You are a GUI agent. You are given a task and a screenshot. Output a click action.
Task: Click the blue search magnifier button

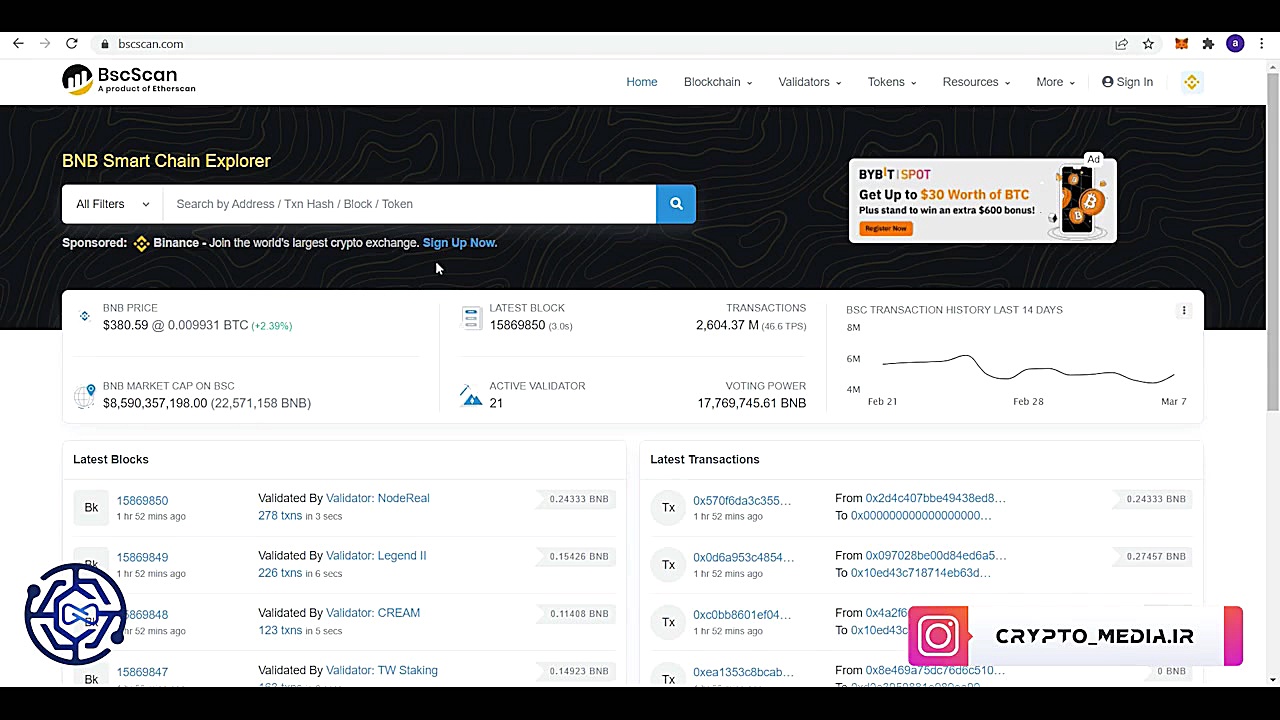(676, 204)
